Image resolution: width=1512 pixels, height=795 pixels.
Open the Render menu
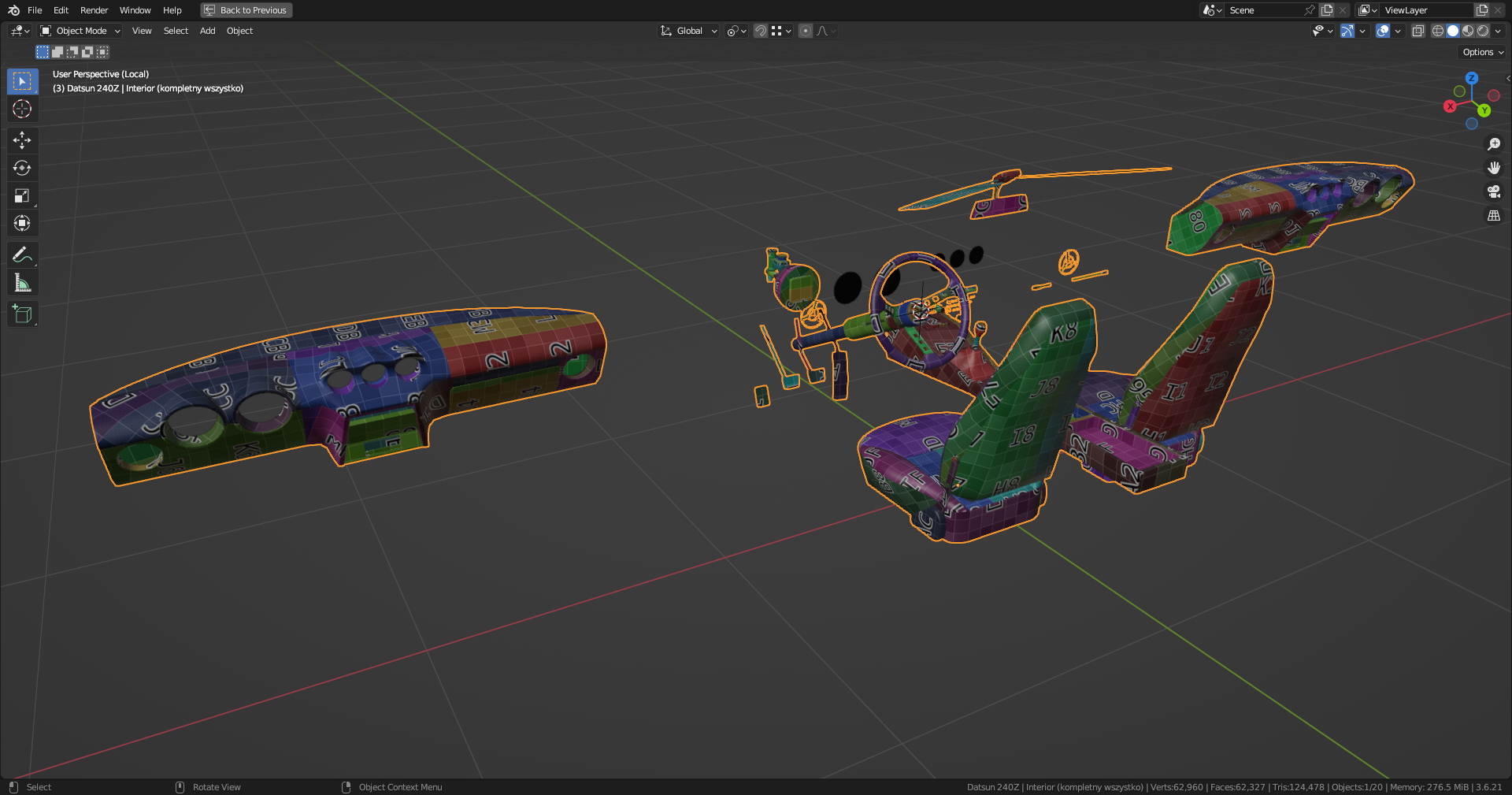tap(94, 10)
